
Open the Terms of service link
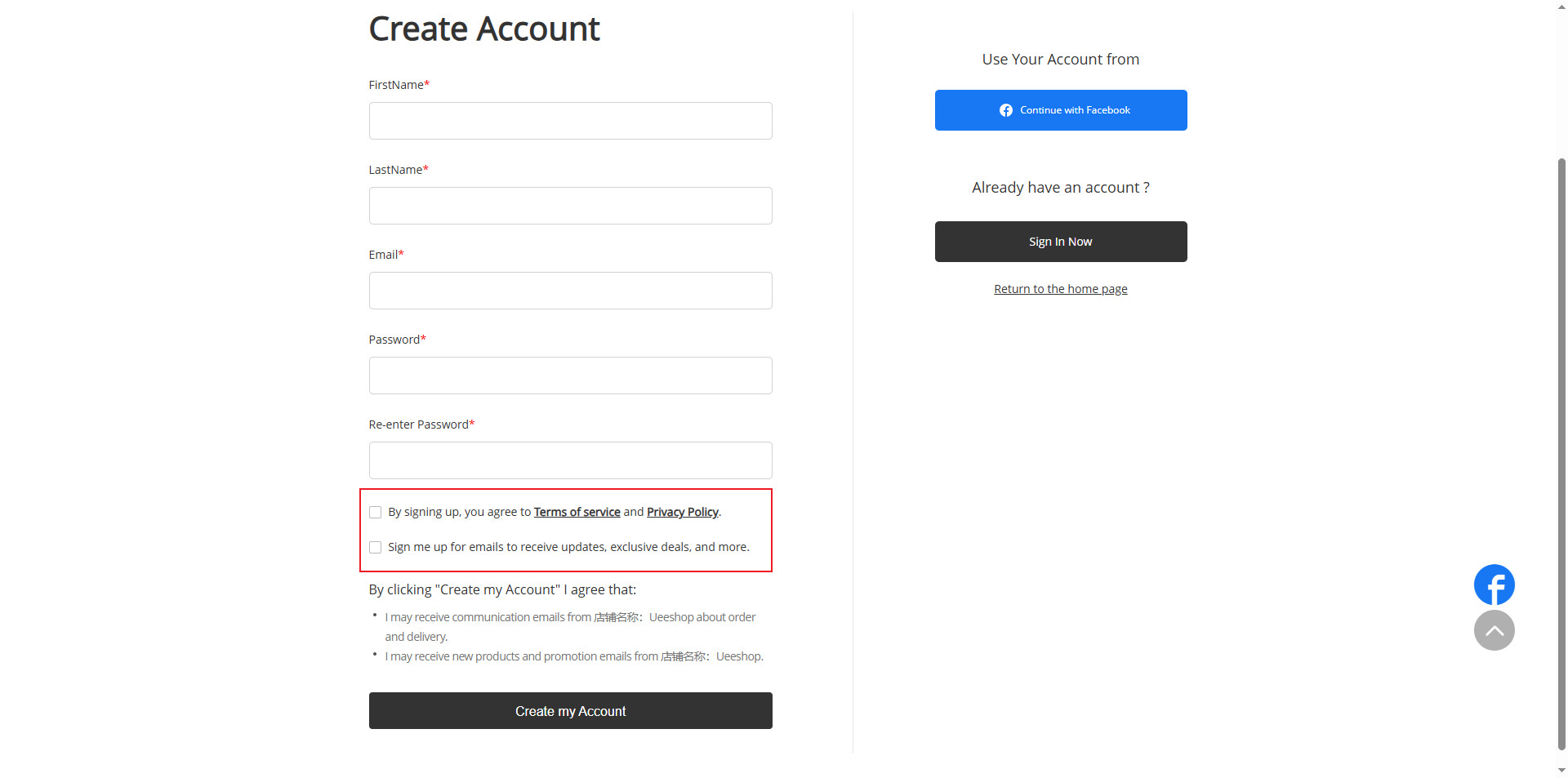[x=577, y=512]
